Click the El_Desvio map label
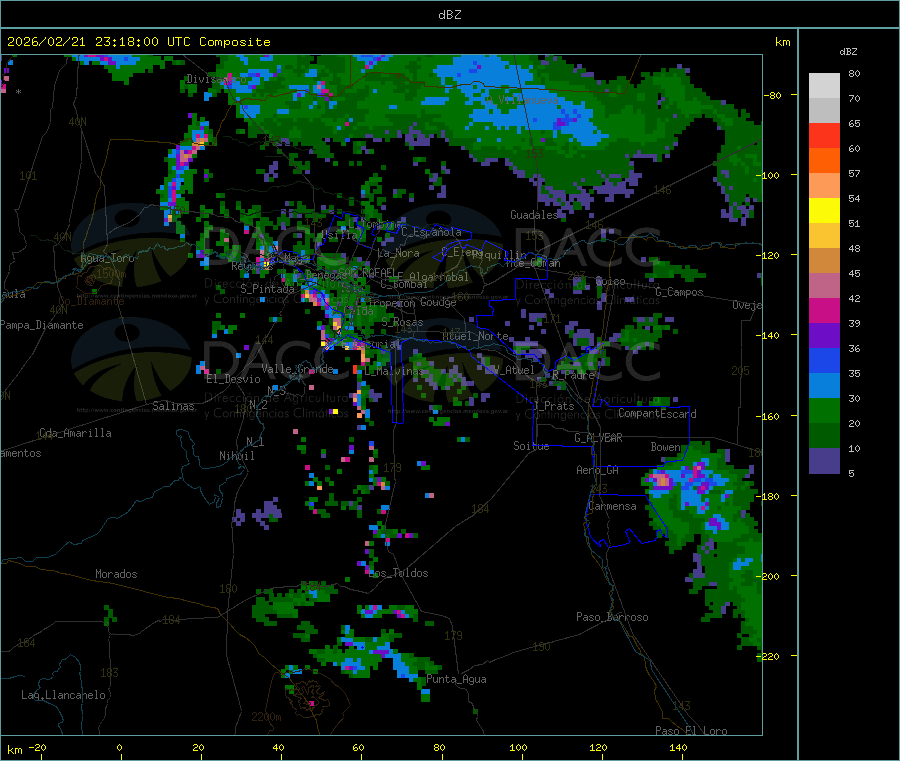The height and width of the screenshot is (761, 900). (x=234, y=379)
